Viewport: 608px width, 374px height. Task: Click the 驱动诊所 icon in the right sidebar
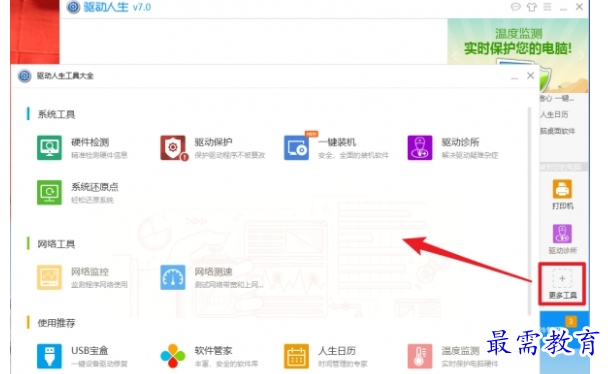click(x=562, y=234)
